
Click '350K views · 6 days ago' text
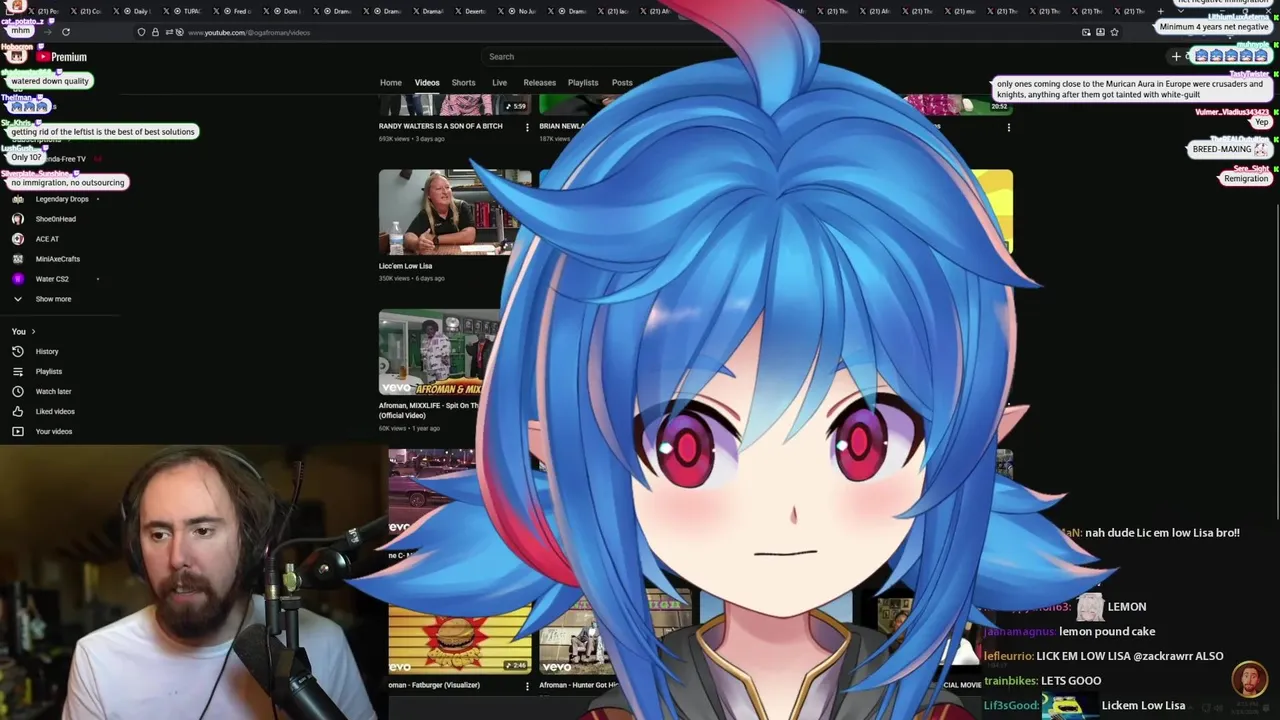click(411, 278)
